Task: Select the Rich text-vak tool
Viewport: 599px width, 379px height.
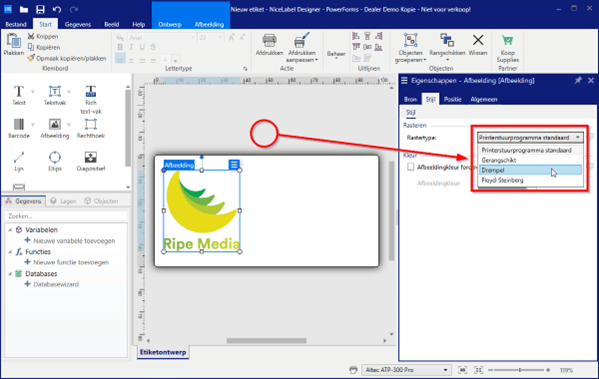Action: (x=91, y=99)
